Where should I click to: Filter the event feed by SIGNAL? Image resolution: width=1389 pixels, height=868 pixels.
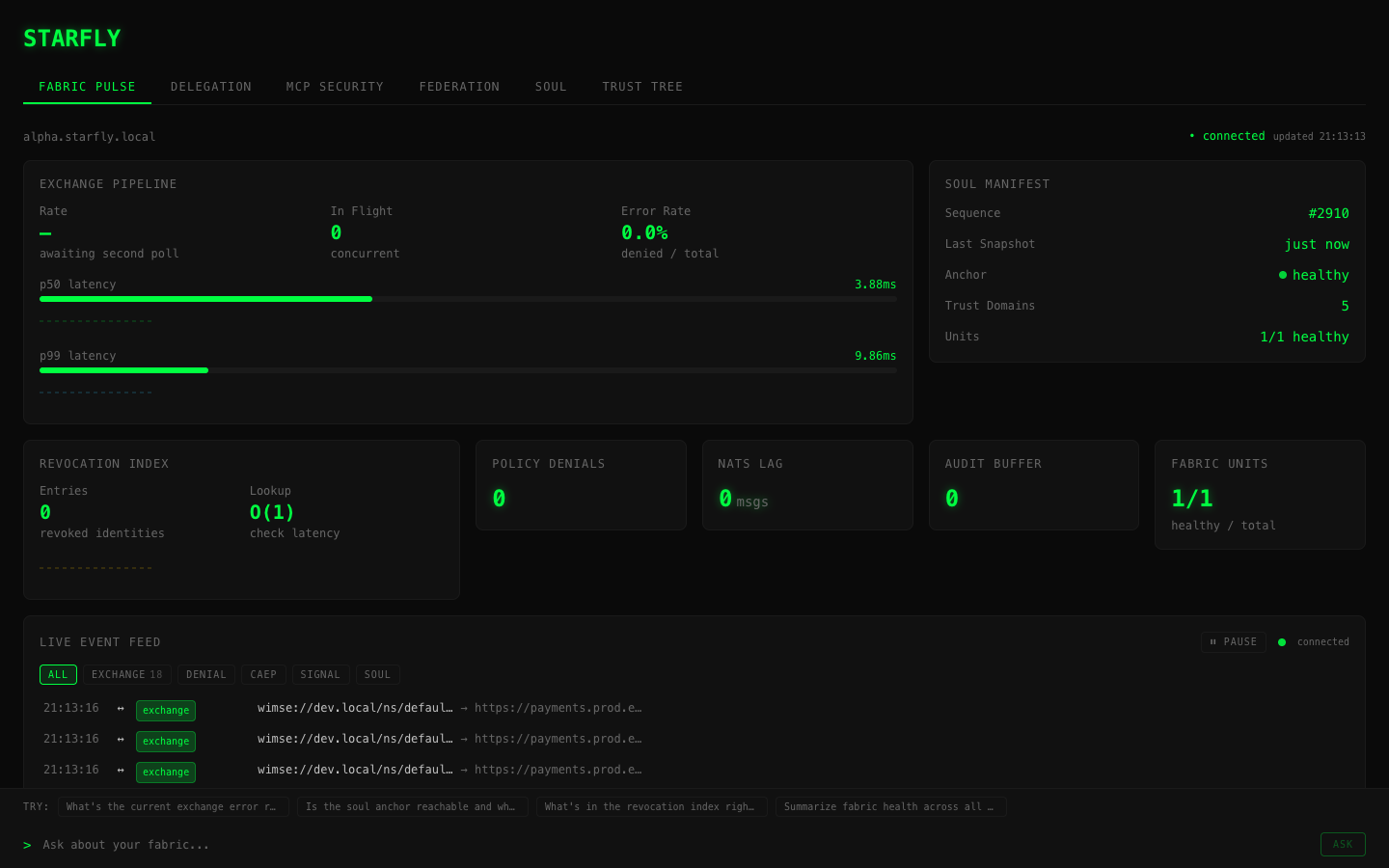(x=320, y=675)
